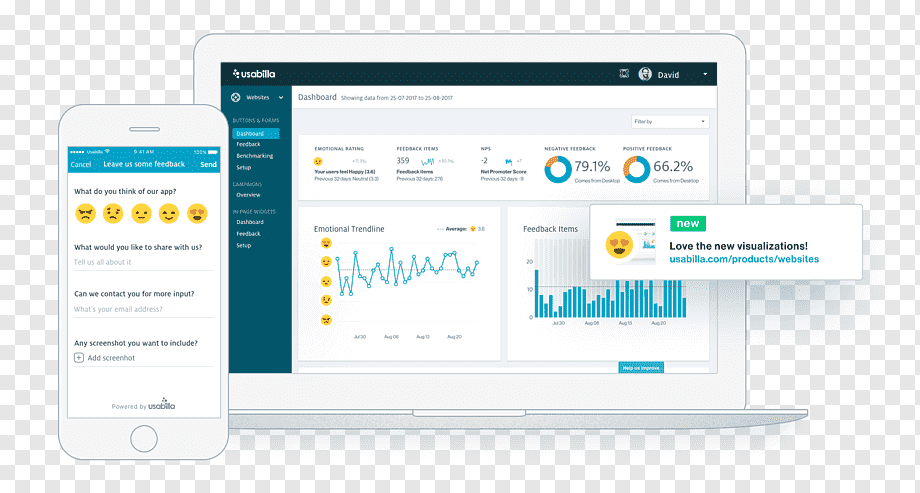Open the notifications icon beside David
The width and height of the screenshot is (920, 493).
[x=624, y=74]
